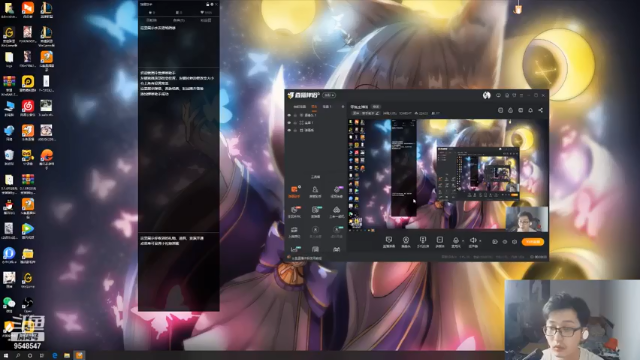Screen dimensions: 640x360
Task: Click the user avatar in streaming app title bar
Action: click(487, 95)
